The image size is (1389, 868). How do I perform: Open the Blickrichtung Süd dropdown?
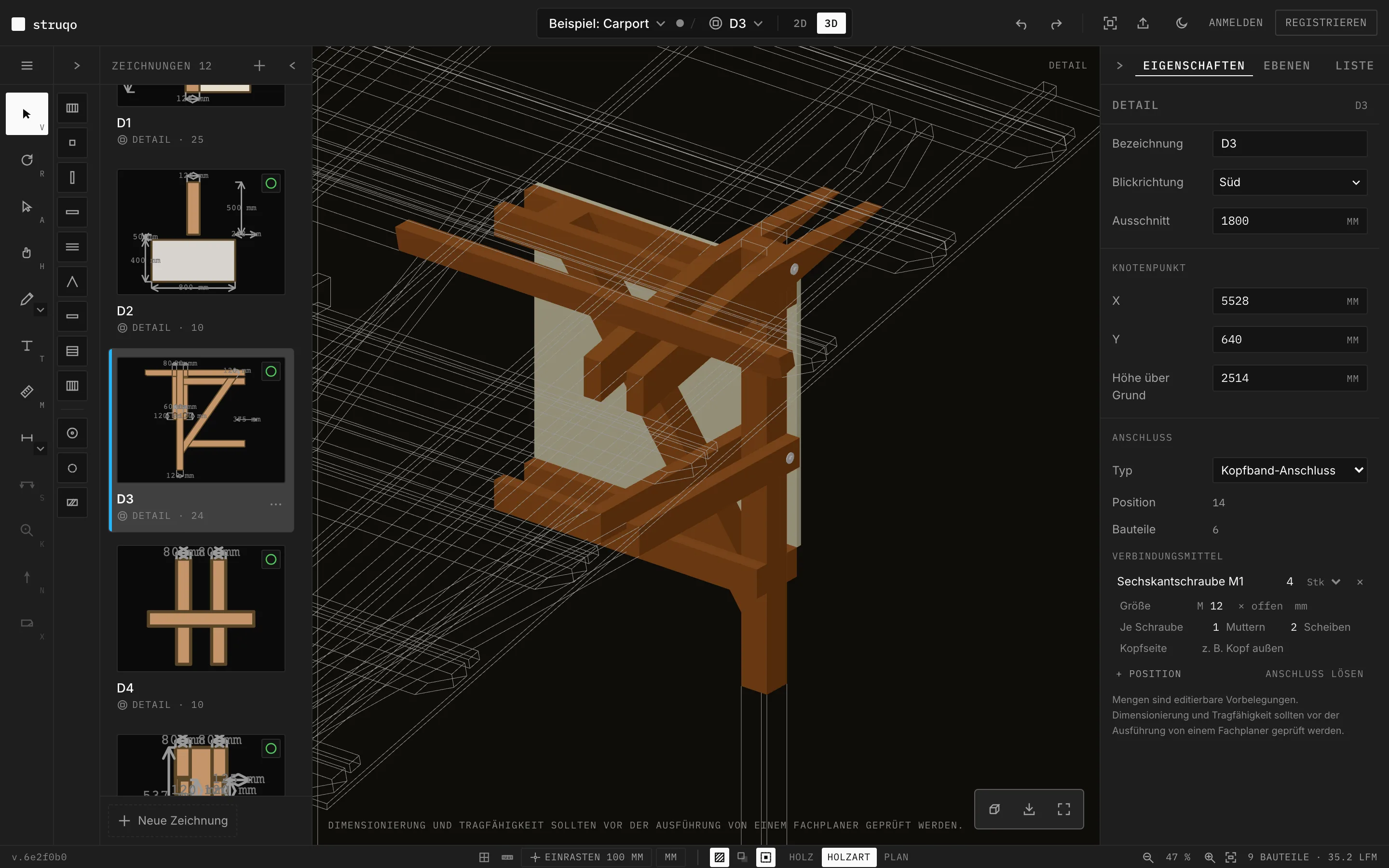[x=1289, y=182]
